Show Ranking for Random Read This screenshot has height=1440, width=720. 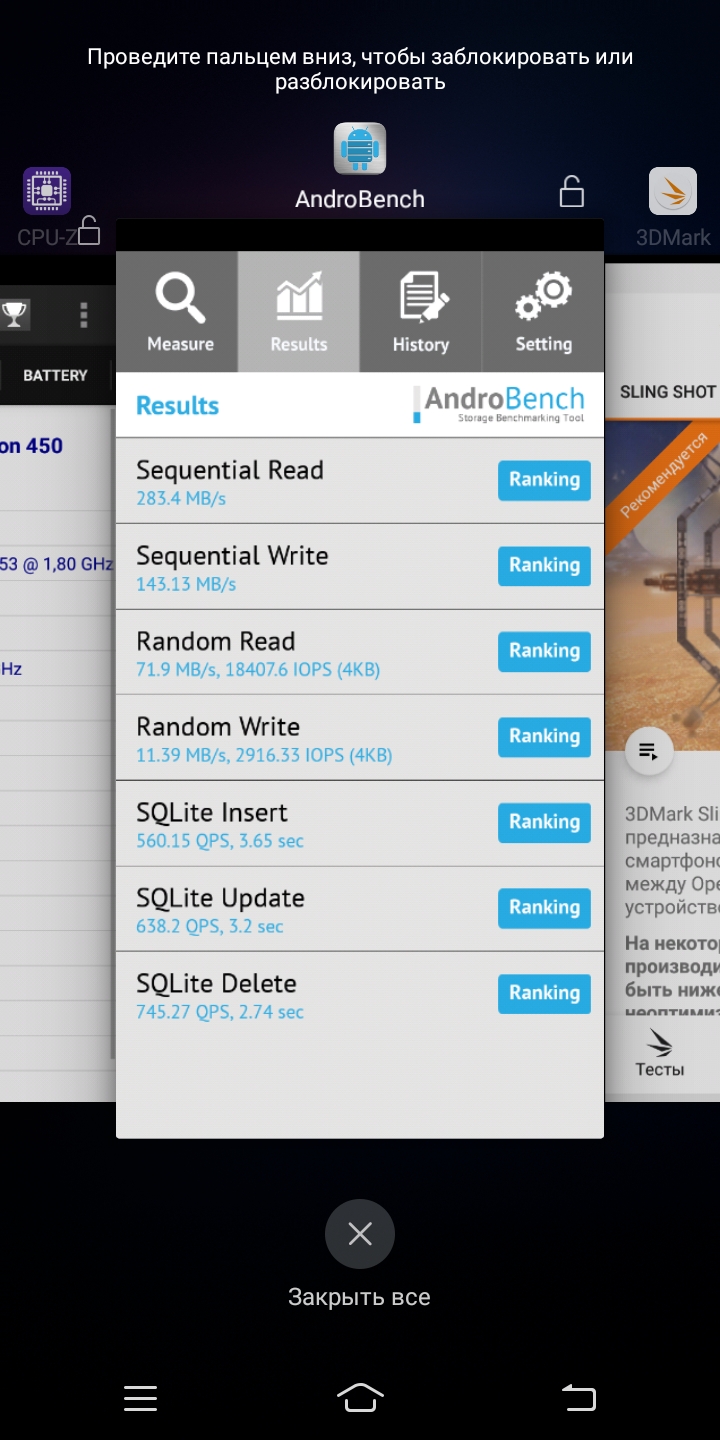click(x=544, y=651)
